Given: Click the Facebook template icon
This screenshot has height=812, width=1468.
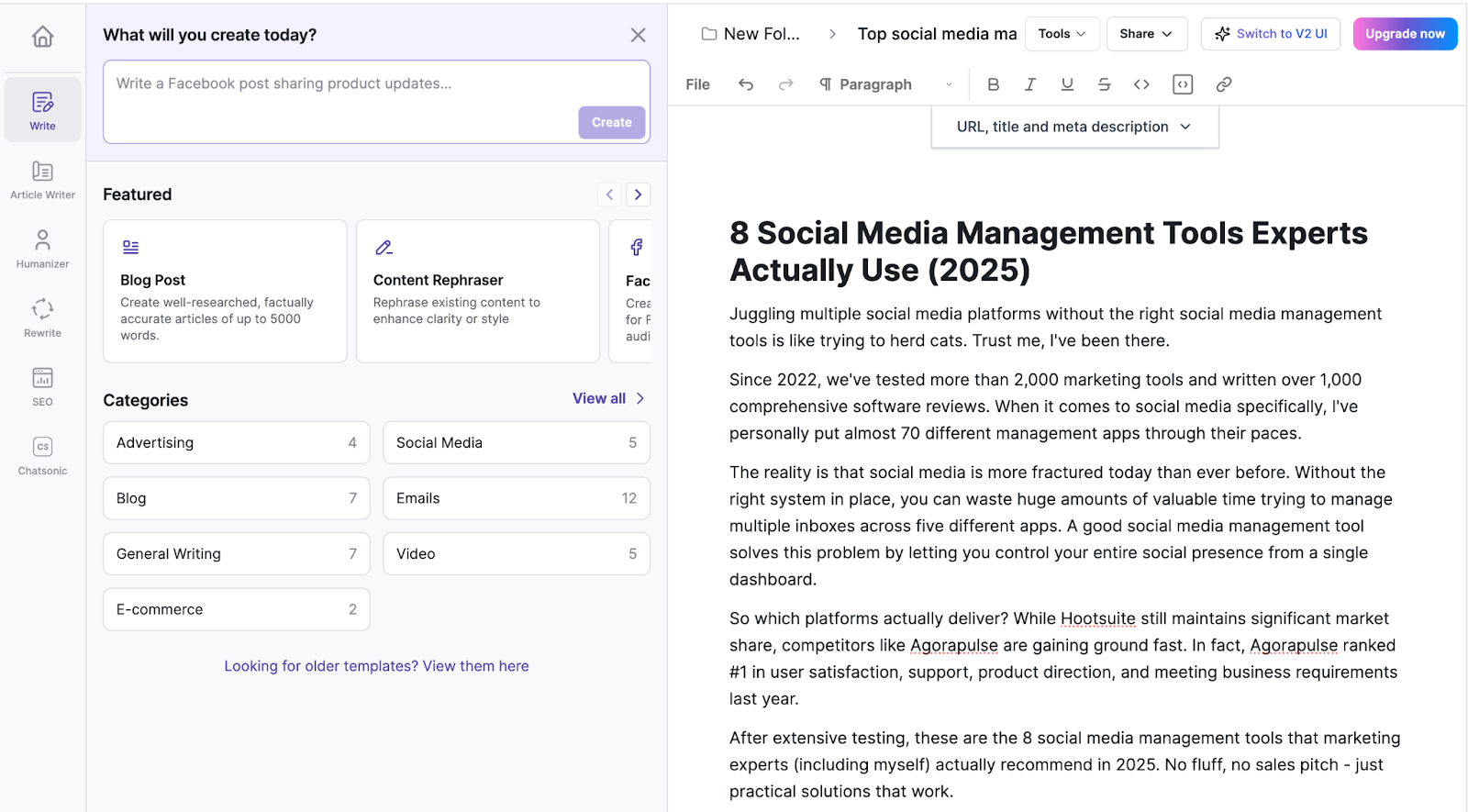Looking at the screenshot, I should [636, 247].
